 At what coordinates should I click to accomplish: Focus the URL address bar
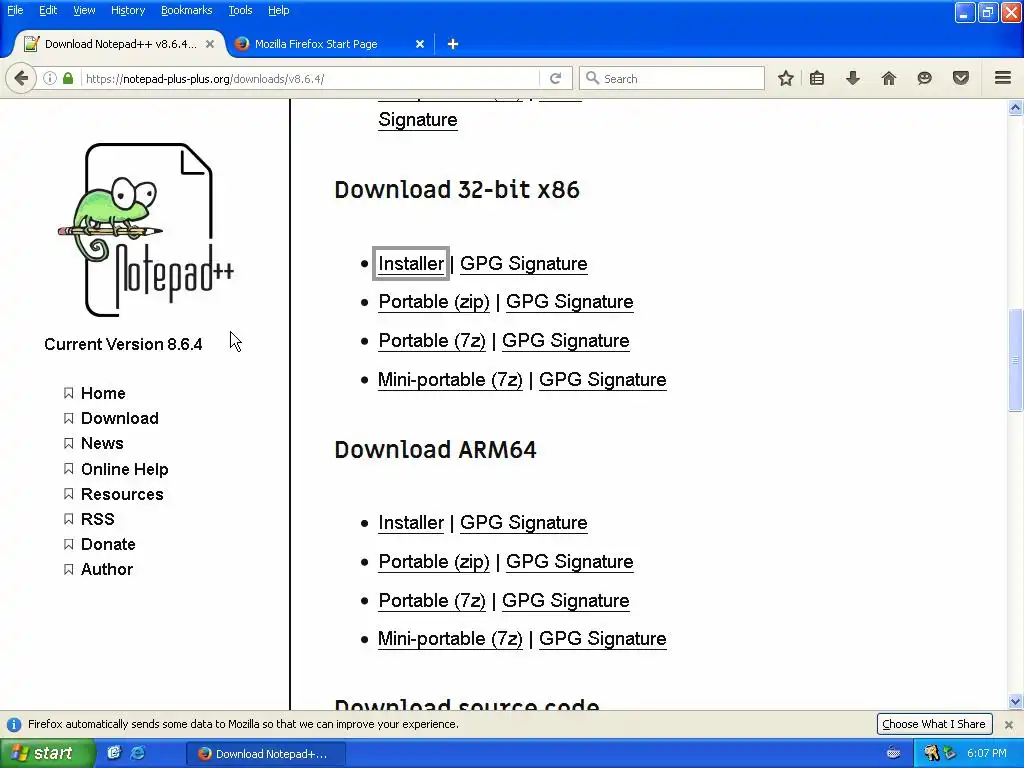coord(312,78)
